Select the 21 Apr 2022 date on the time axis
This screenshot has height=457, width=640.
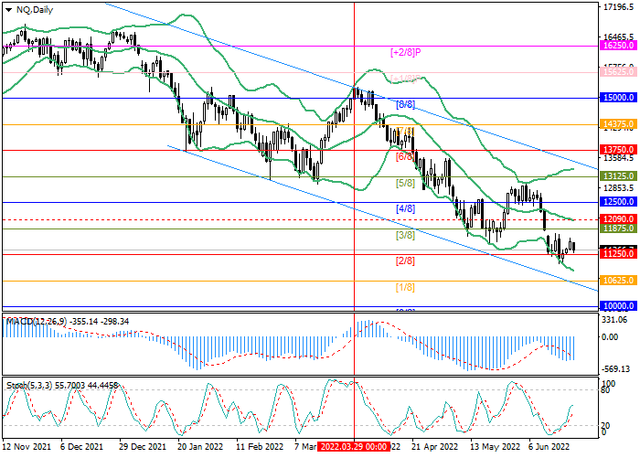click(435, 446)
